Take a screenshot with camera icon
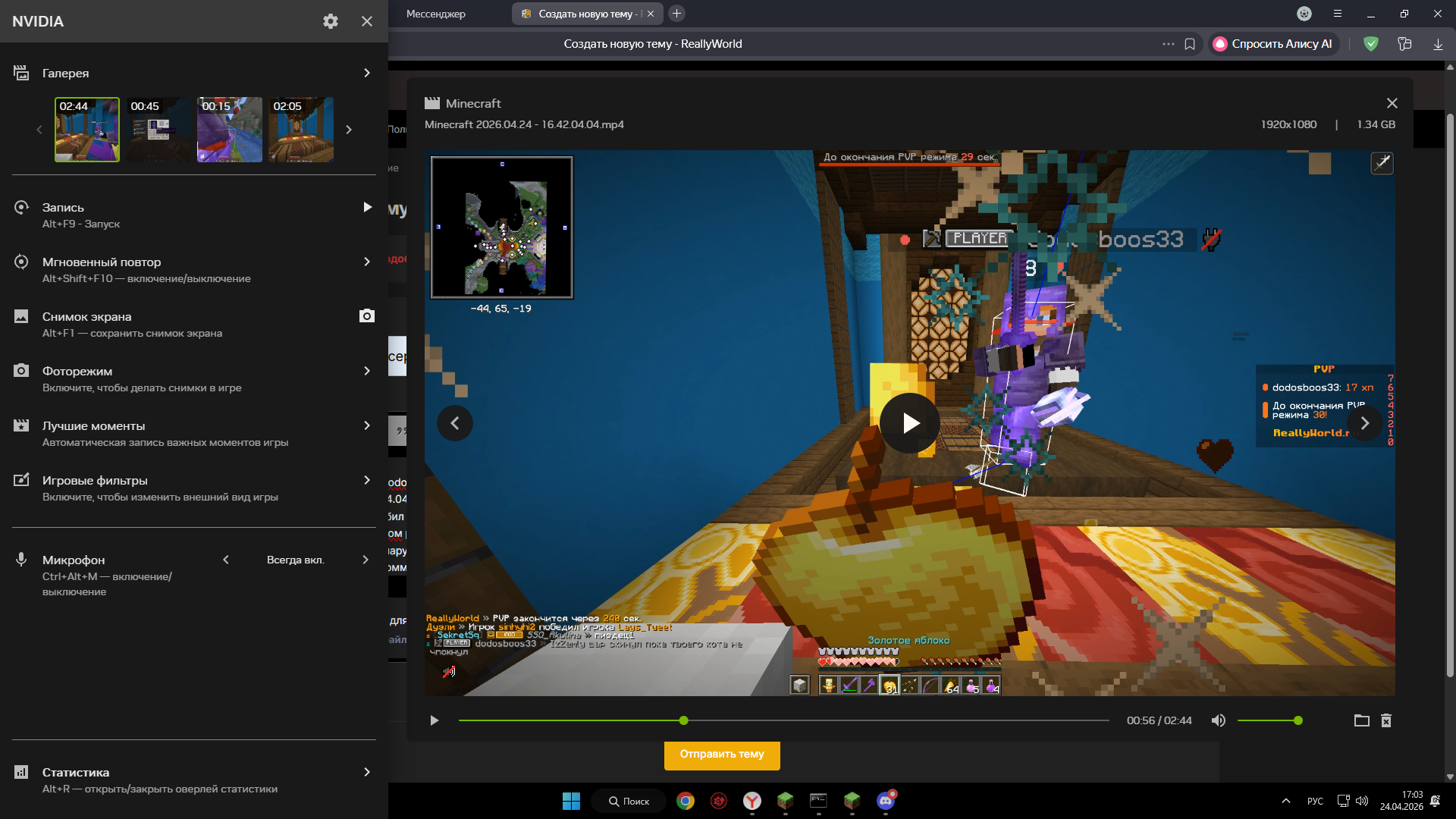 pos(367,316)
